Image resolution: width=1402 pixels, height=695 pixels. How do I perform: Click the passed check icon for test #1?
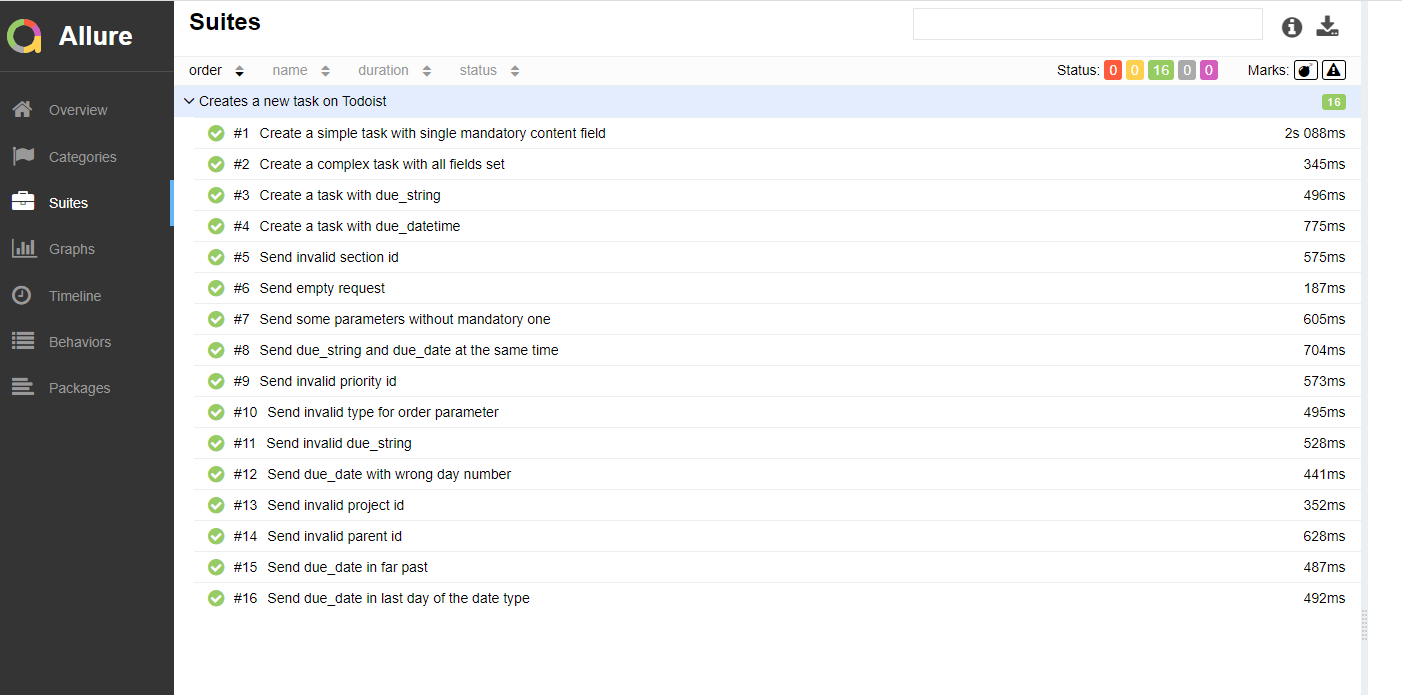[216, 133]
